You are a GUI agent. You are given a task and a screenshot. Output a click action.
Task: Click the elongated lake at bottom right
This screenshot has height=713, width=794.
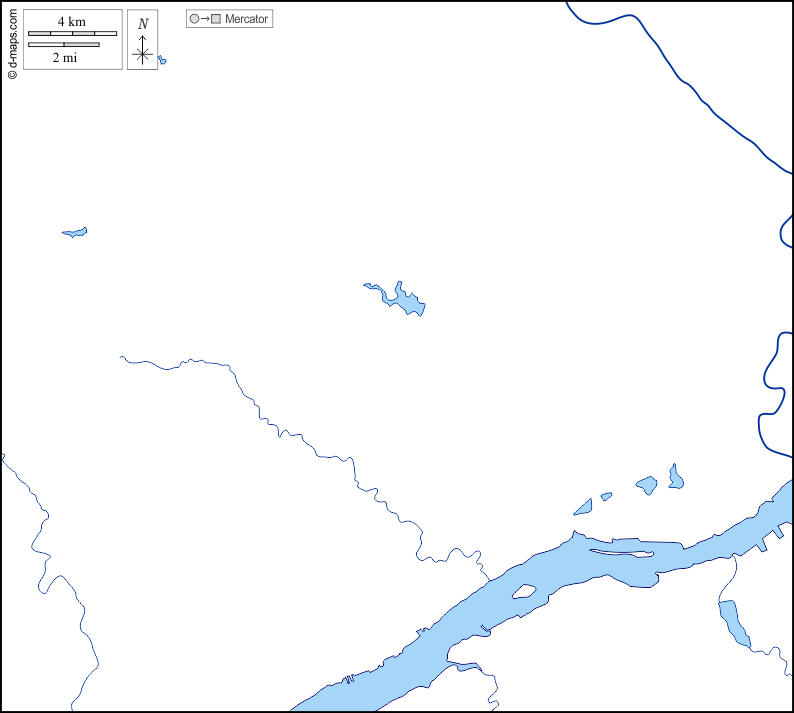732,622
